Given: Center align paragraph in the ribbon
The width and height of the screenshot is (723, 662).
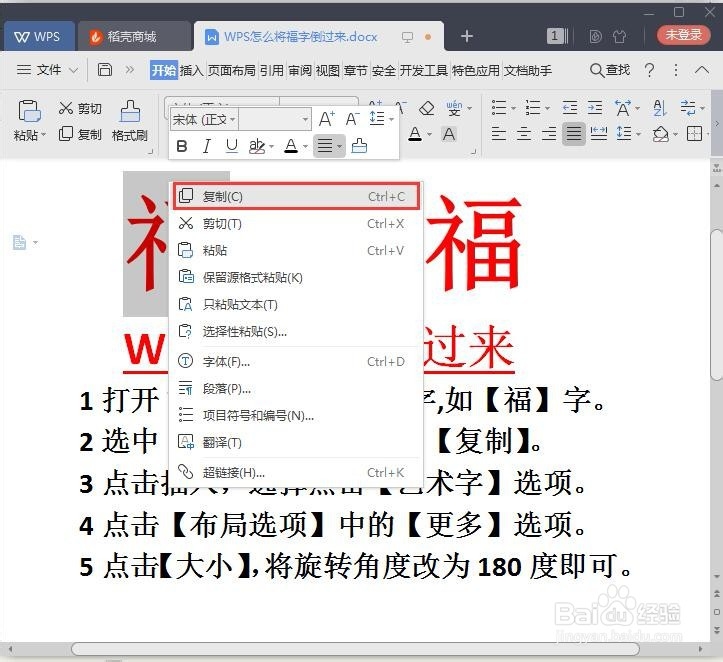Looking at the screenshot, I should (523, 134).
